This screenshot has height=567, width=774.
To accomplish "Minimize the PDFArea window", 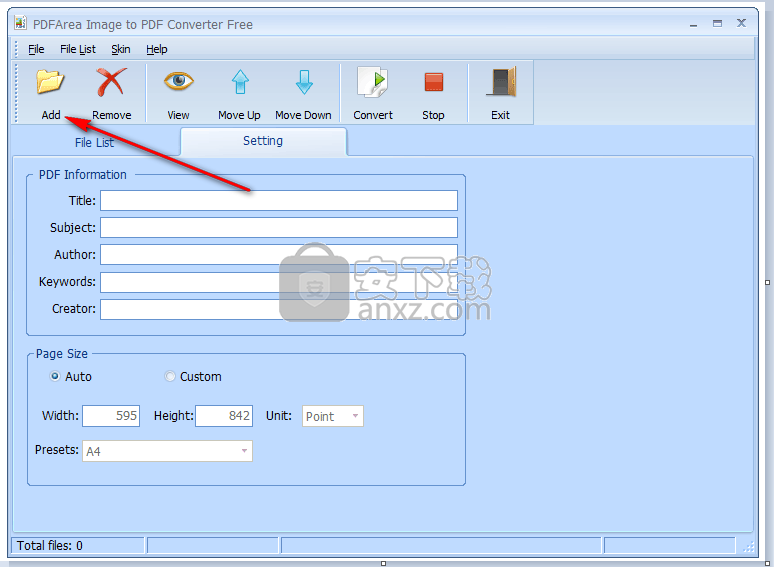I will pos(694,24).
